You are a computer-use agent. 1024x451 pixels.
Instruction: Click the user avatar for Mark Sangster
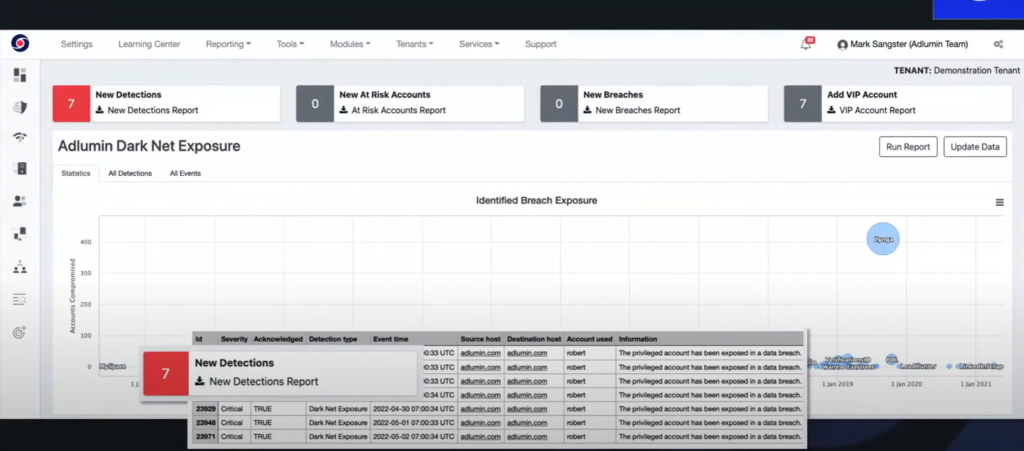coord(842,45)
